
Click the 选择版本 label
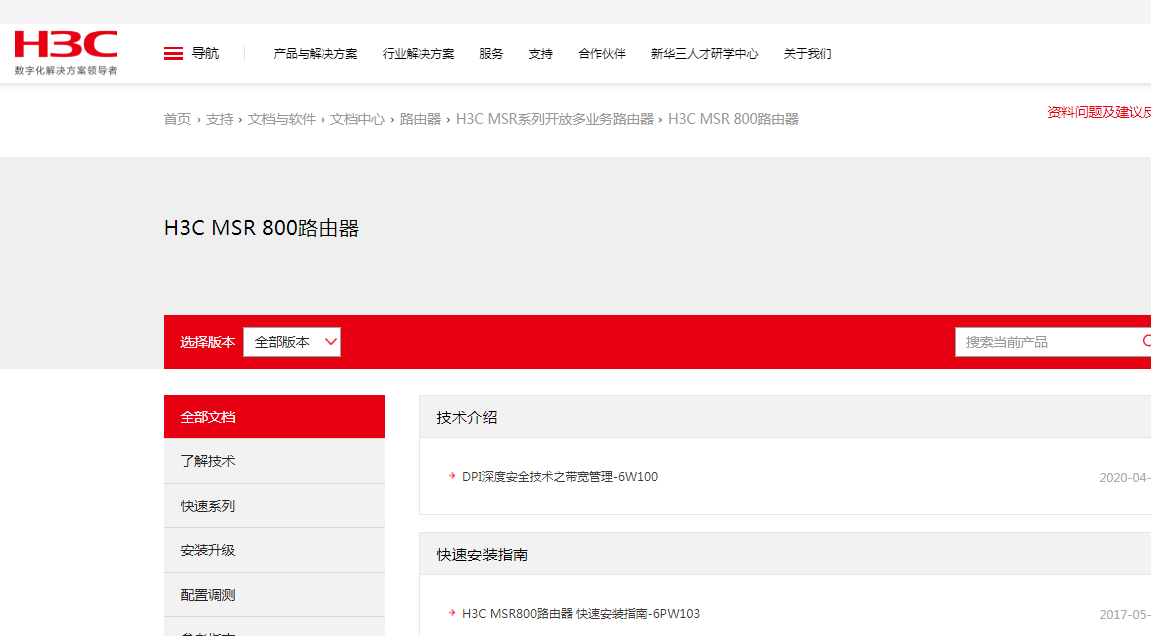(208, 342)
